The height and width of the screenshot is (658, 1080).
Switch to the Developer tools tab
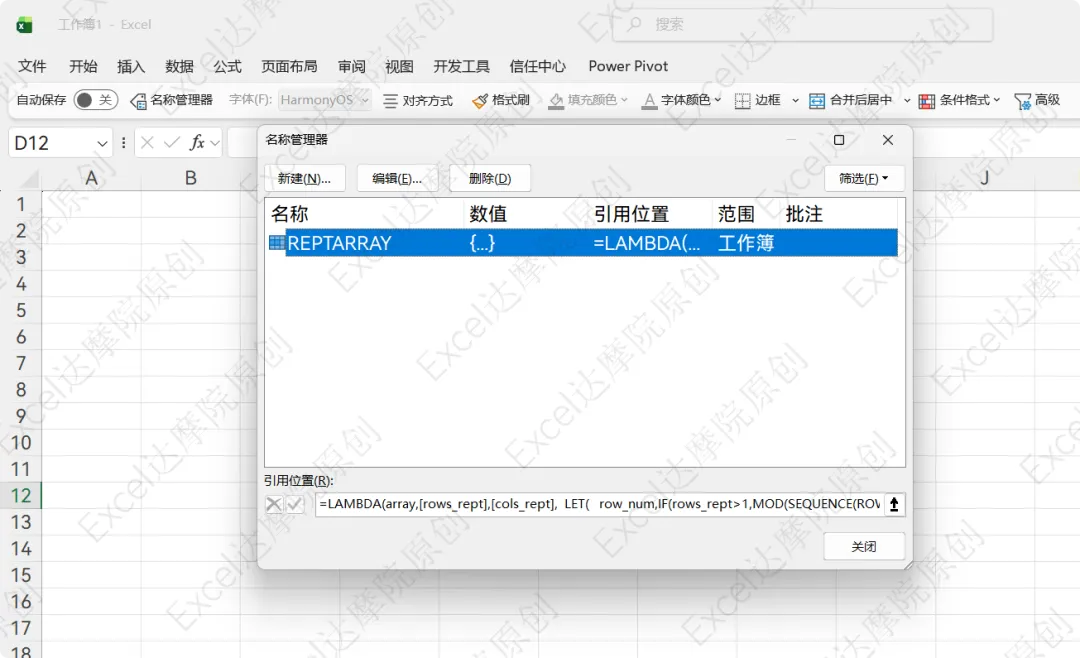pos(461,66)
